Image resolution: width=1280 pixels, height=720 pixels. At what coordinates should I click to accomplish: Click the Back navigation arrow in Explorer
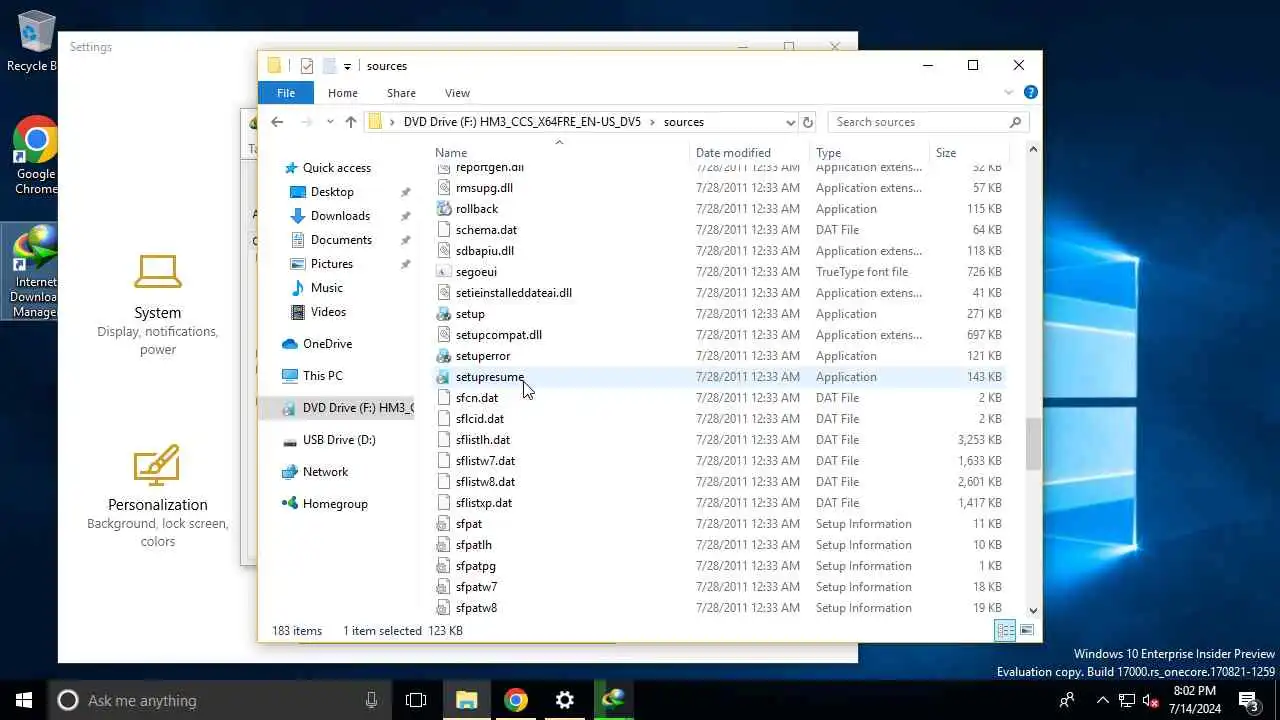click(x=277, y=122)
